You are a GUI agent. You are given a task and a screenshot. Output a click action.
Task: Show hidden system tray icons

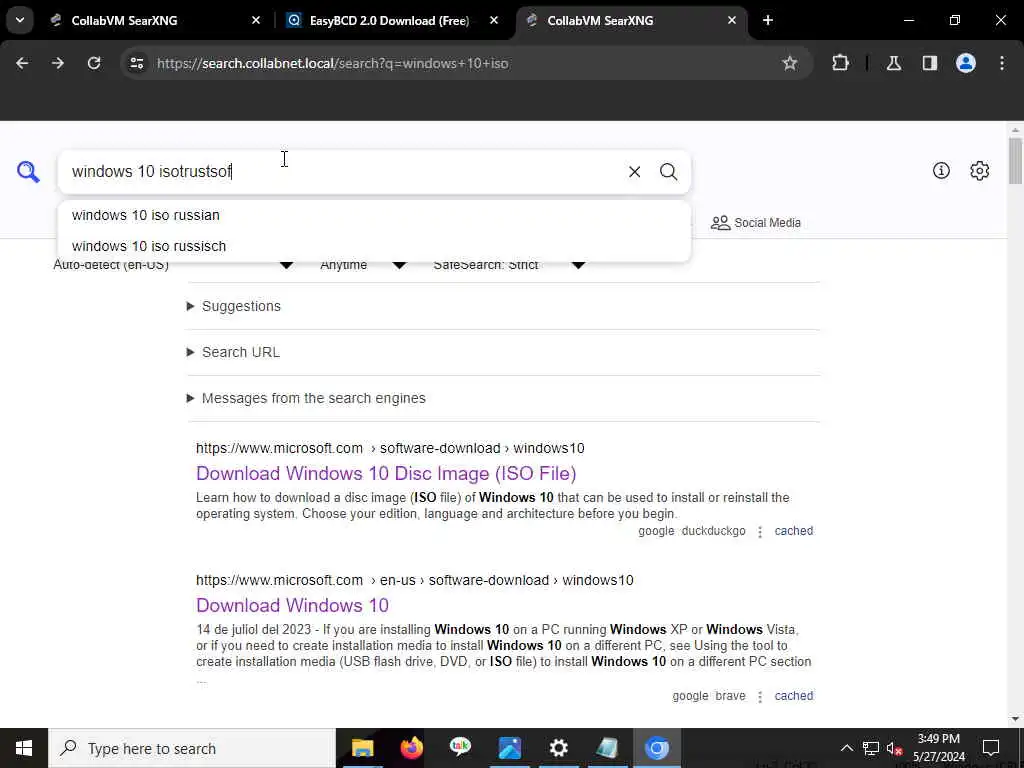(x=846, y=748)
